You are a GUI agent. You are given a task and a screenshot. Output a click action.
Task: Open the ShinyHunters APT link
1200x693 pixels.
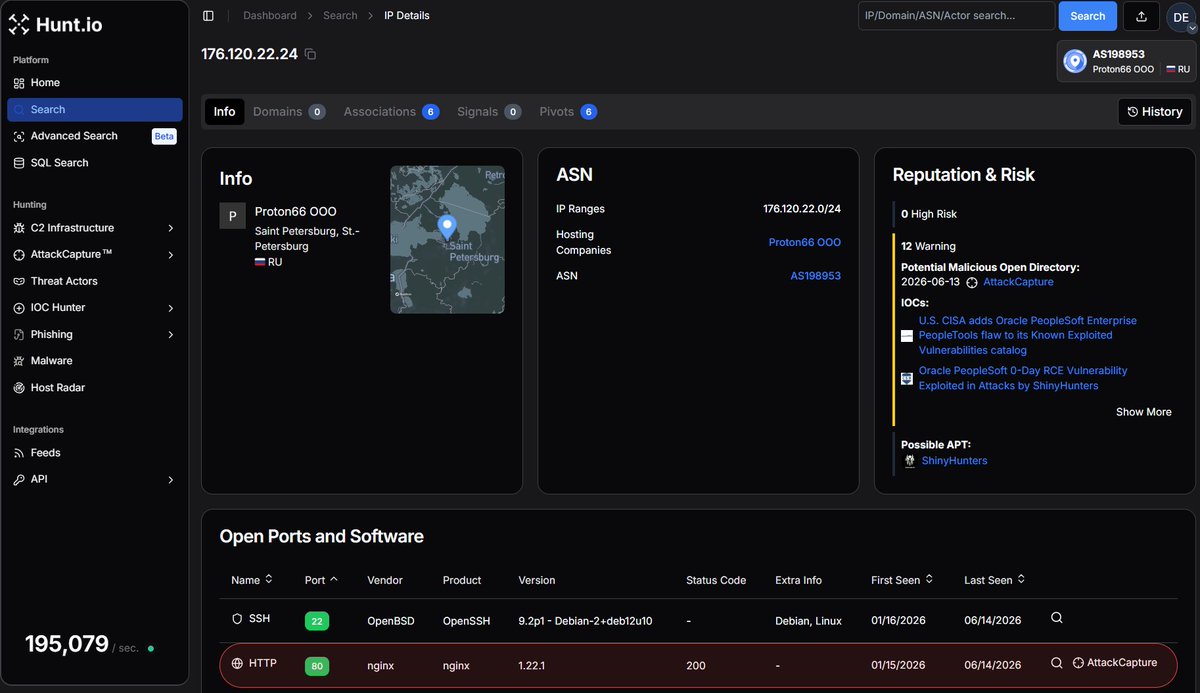point(954,461)
